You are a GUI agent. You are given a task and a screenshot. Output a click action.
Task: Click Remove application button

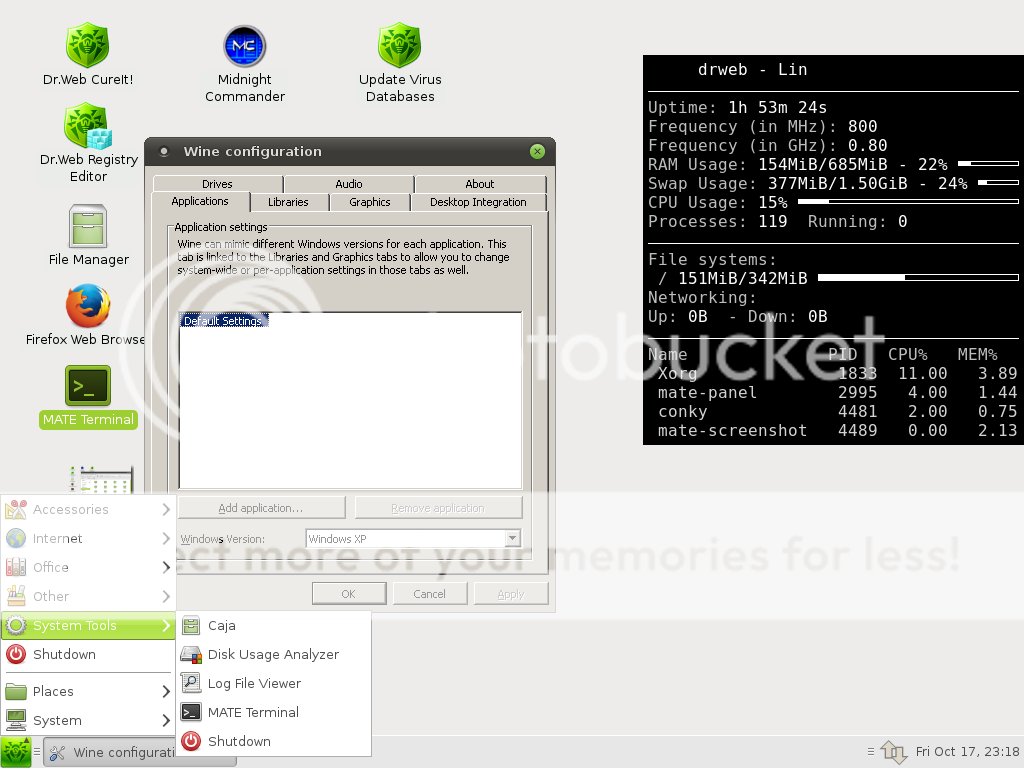pyautogui.click(x=438, y=507)
